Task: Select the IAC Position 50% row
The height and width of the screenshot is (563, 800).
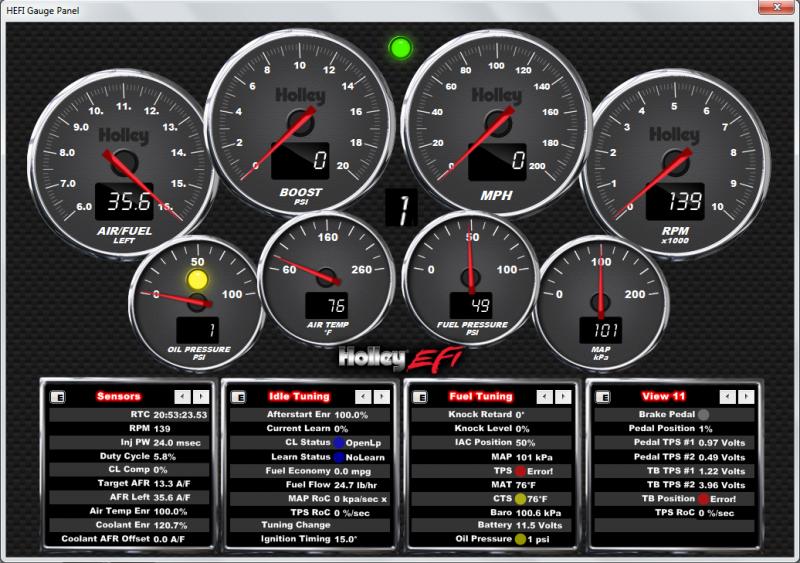Action: (492, 443)
